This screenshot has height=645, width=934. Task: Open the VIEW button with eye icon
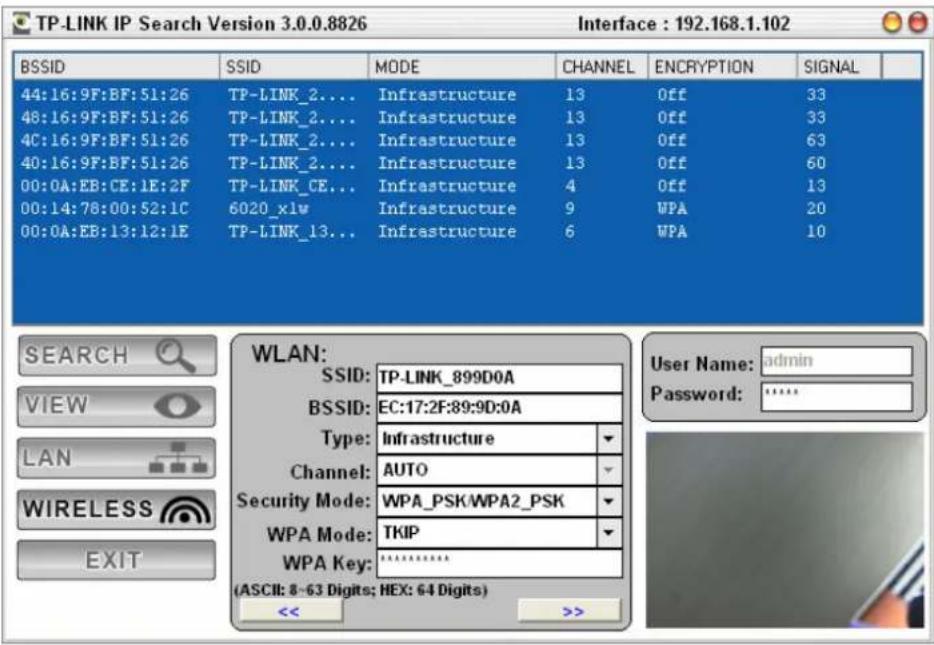click(x=117, y=406)
